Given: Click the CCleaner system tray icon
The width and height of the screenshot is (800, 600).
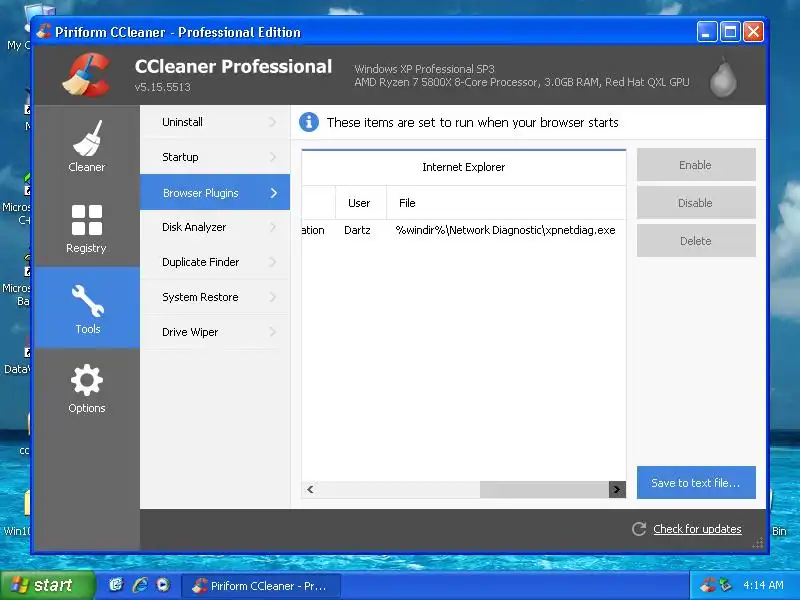Looking at the screenshot, I should 707,585.
